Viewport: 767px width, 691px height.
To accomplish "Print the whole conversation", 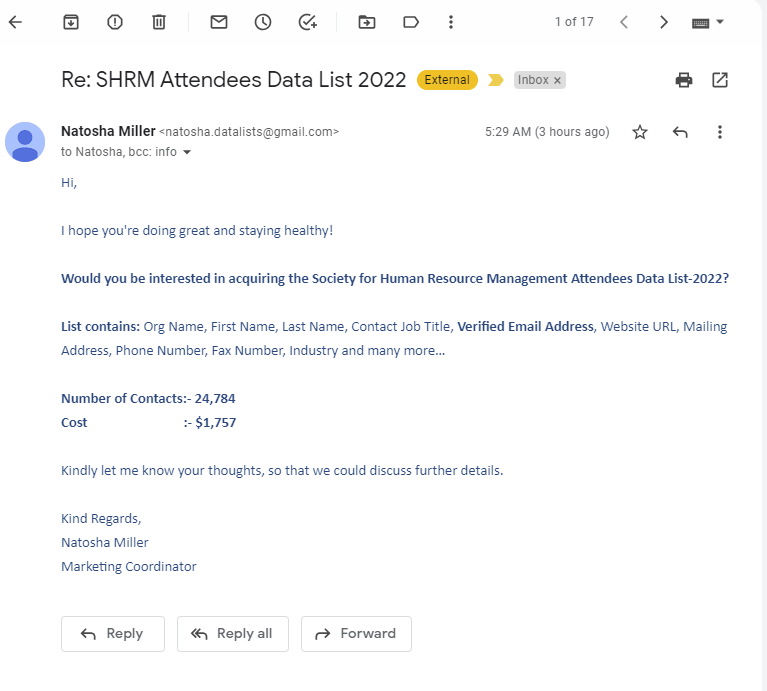I will (684, 80).
